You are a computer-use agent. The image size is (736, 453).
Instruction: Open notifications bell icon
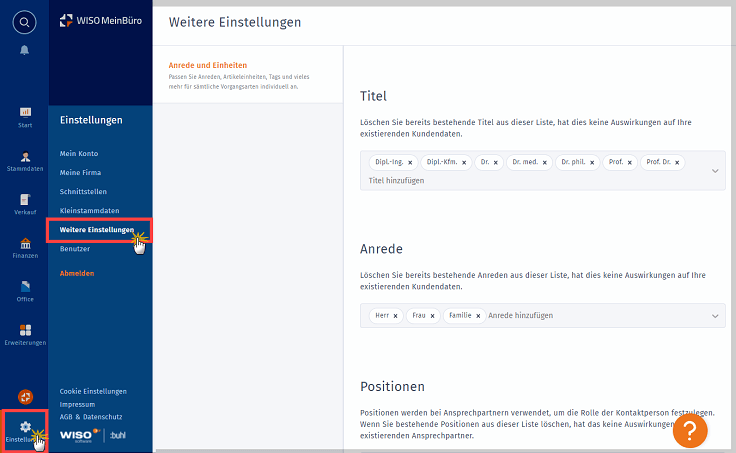tap(25, 49)
